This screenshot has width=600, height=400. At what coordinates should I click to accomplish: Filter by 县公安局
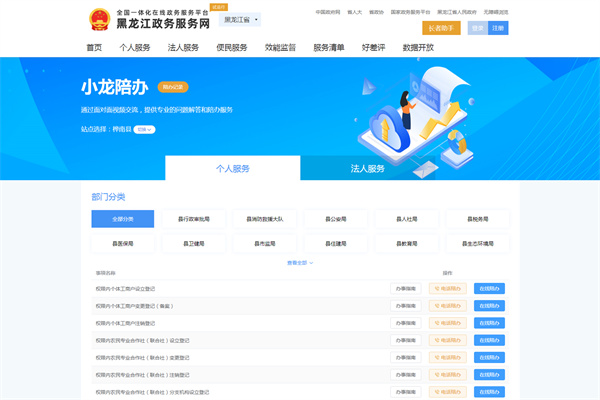coord(336,219)
